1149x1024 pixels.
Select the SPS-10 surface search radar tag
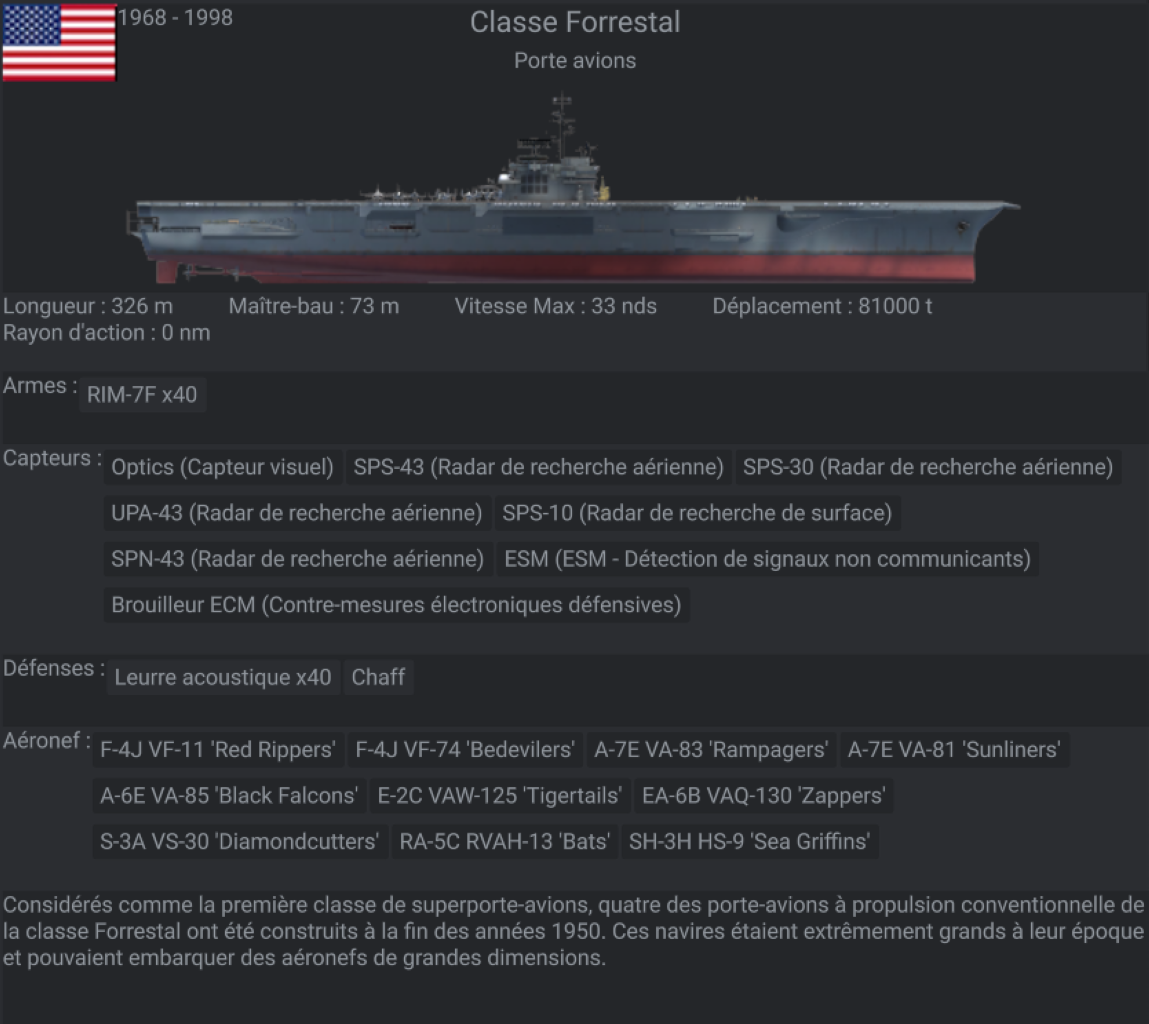pyautogui.click(x=696, y=513)
